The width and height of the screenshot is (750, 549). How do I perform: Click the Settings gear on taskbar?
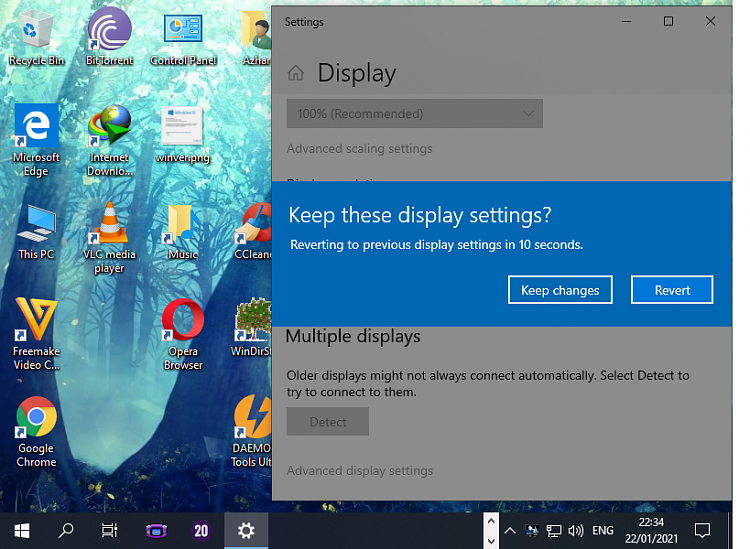pyautogui.click(x=246, y=530)
